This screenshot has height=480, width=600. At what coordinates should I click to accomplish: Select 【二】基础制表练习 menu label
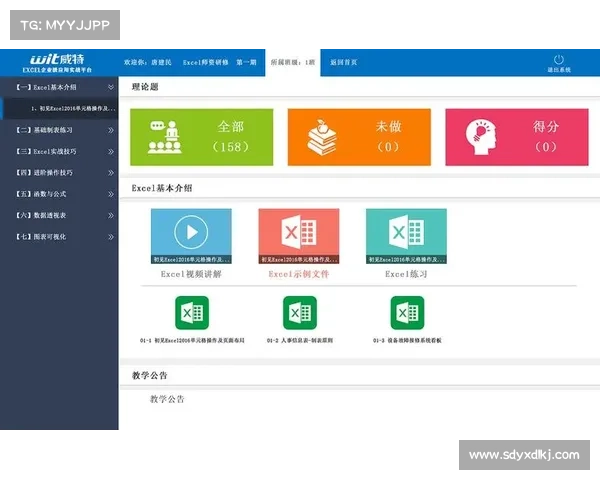pos(44,130)
